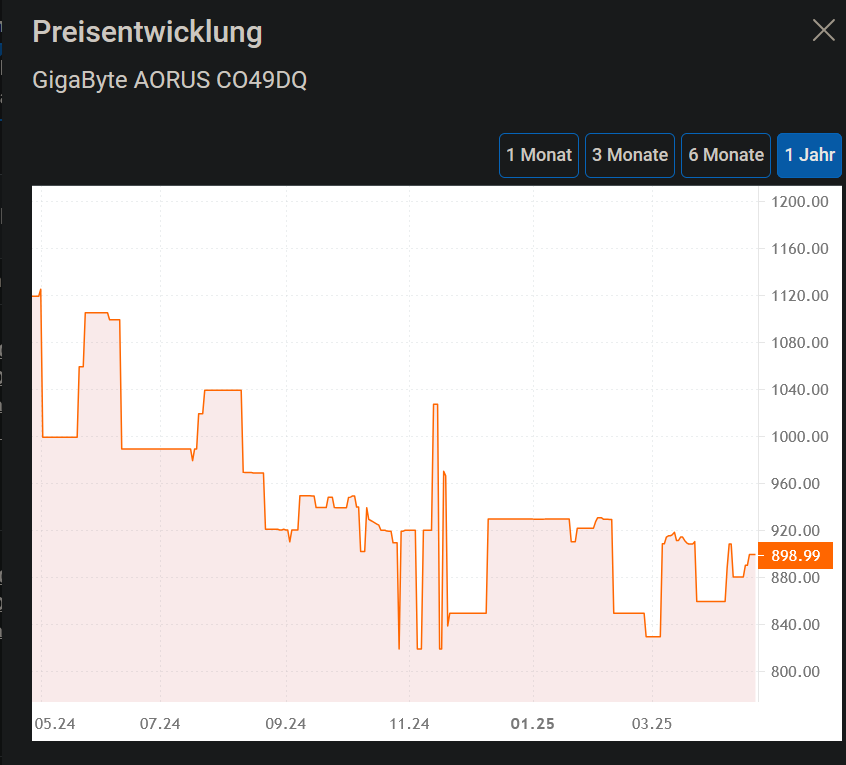Viewport: 846px width, 765px height.
Task: Close the Preisentwicklung dialog
Action: coord(823,30)
